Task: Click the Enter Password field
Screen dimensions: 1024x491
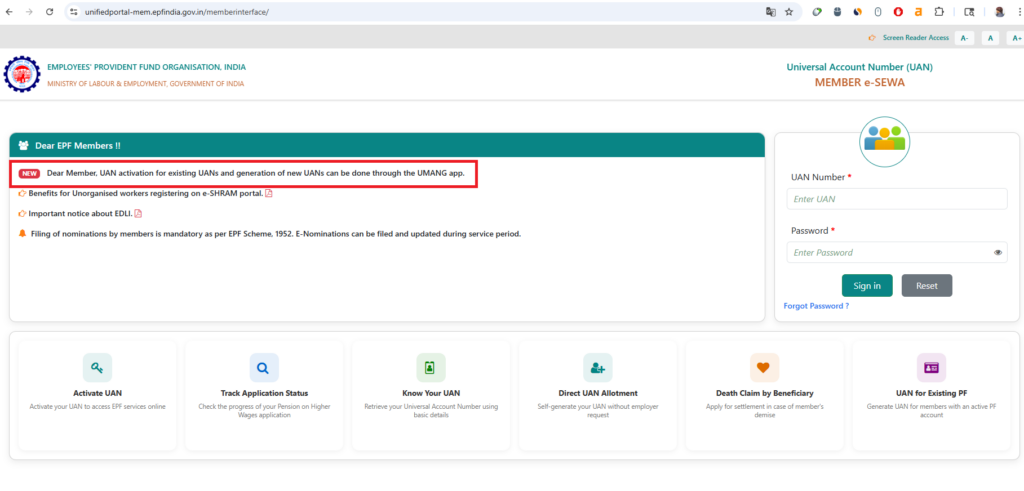Action: (x=888, y=253)
